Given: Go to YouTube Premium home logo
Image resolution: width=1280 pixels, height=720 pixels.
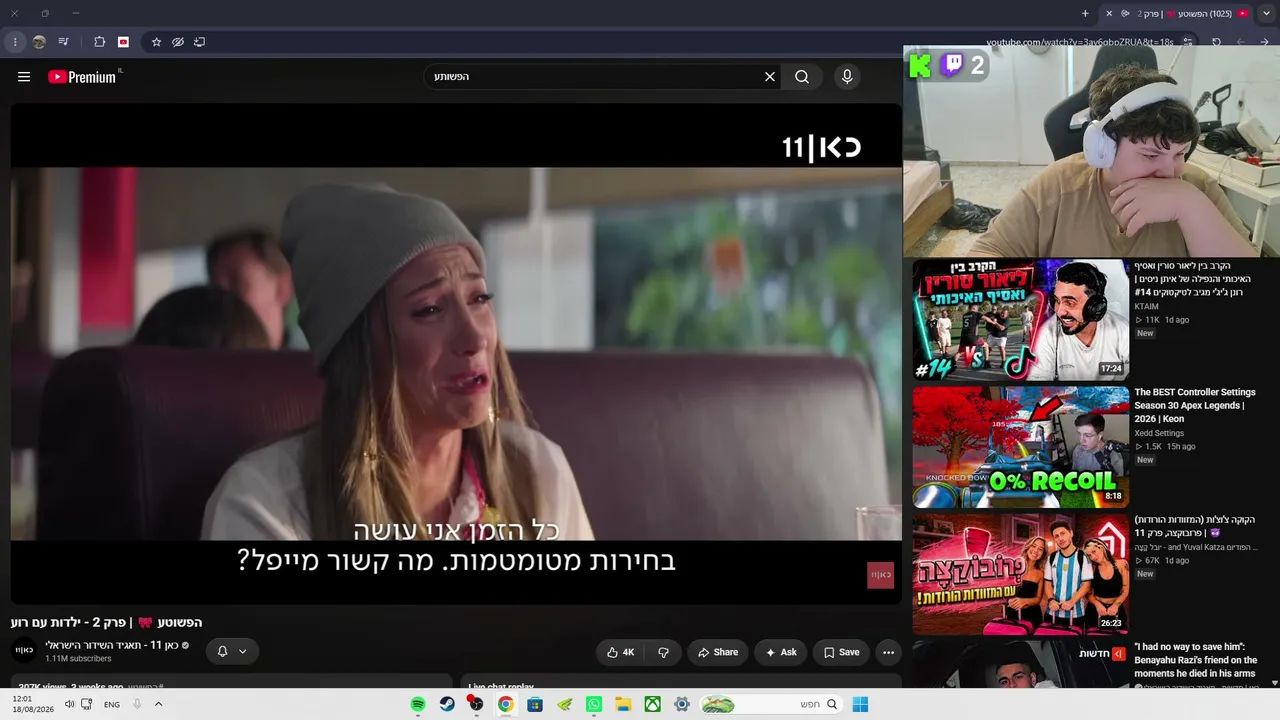Looking at the screenshot, I should (x=82, y=77).
